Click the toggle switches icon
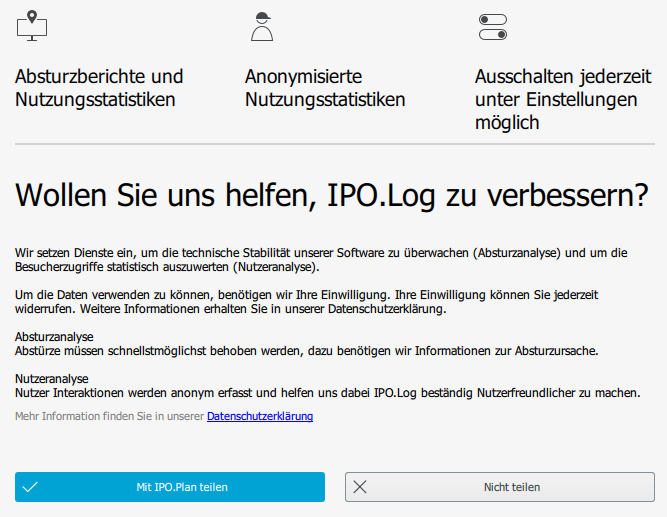Viewport: 667px width, 517px height. coord(493,27)
